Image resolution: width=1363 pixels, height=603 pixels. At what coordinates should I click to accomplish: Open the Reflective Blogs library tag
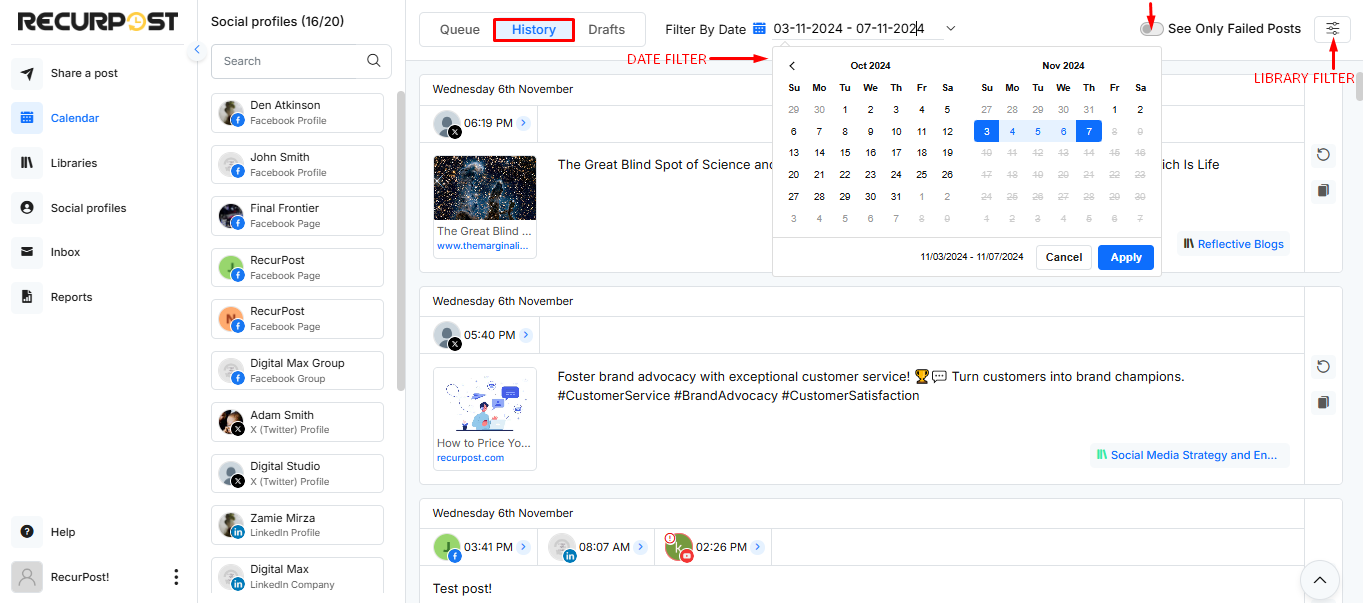pyautogui.click(x=1233, y=243)
